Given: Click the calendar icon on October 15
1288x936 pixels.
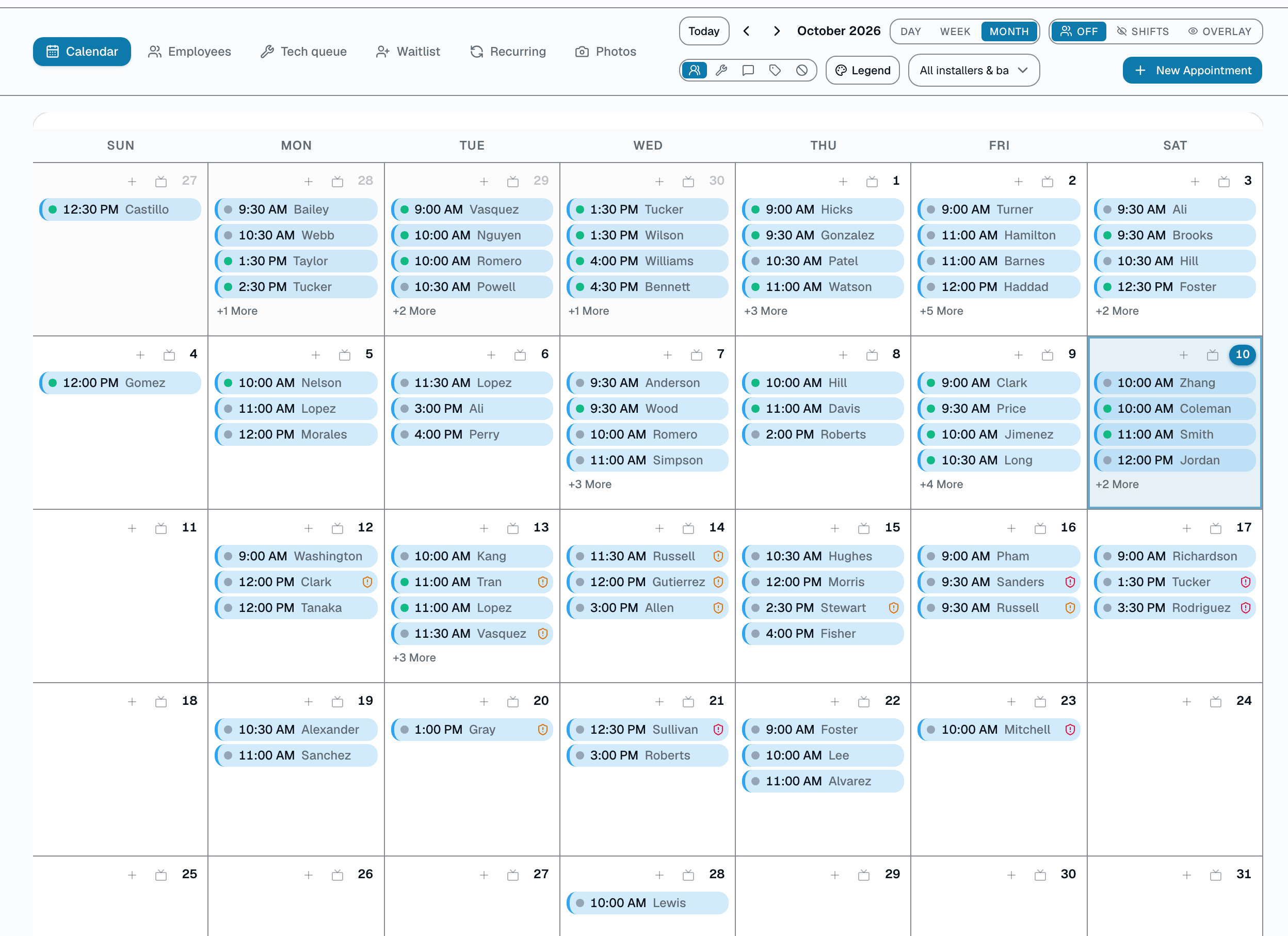Looking at the screenshot, I should (x=864, y=528).
